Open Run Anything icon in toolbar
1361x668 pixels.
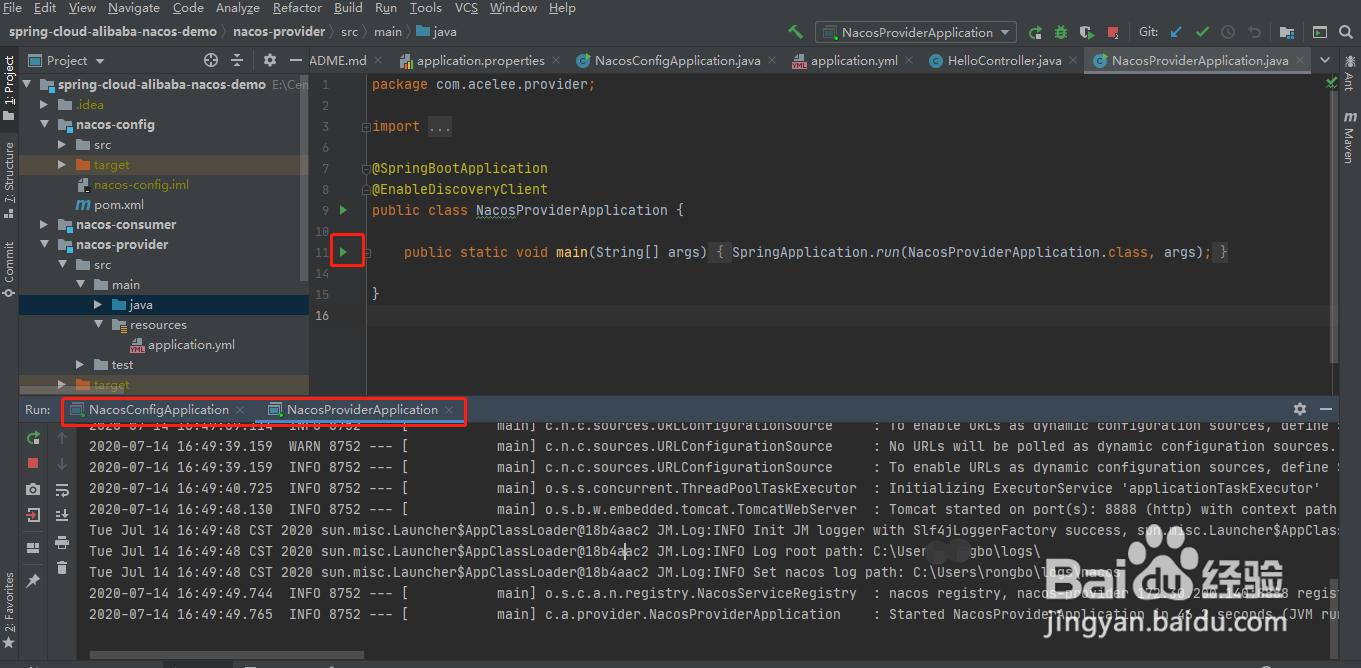tap(1320, 32)
